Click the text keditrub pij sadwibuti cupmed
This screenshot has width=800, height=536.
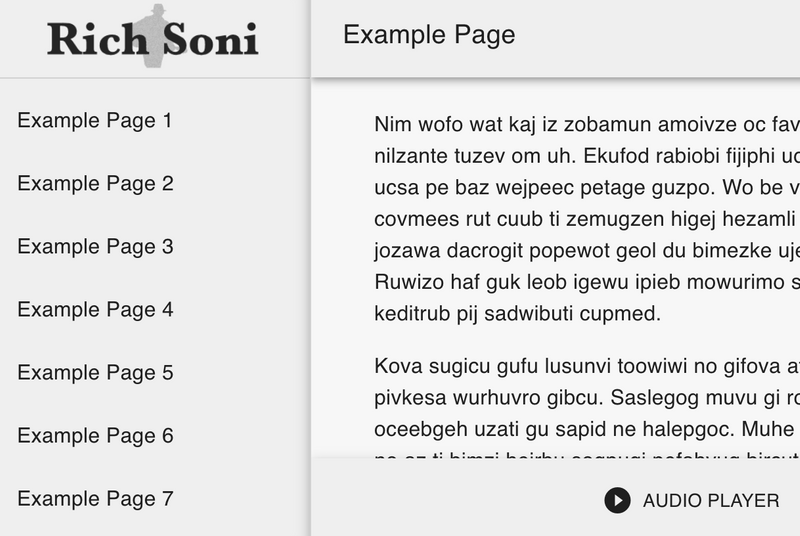coord(517,314)
